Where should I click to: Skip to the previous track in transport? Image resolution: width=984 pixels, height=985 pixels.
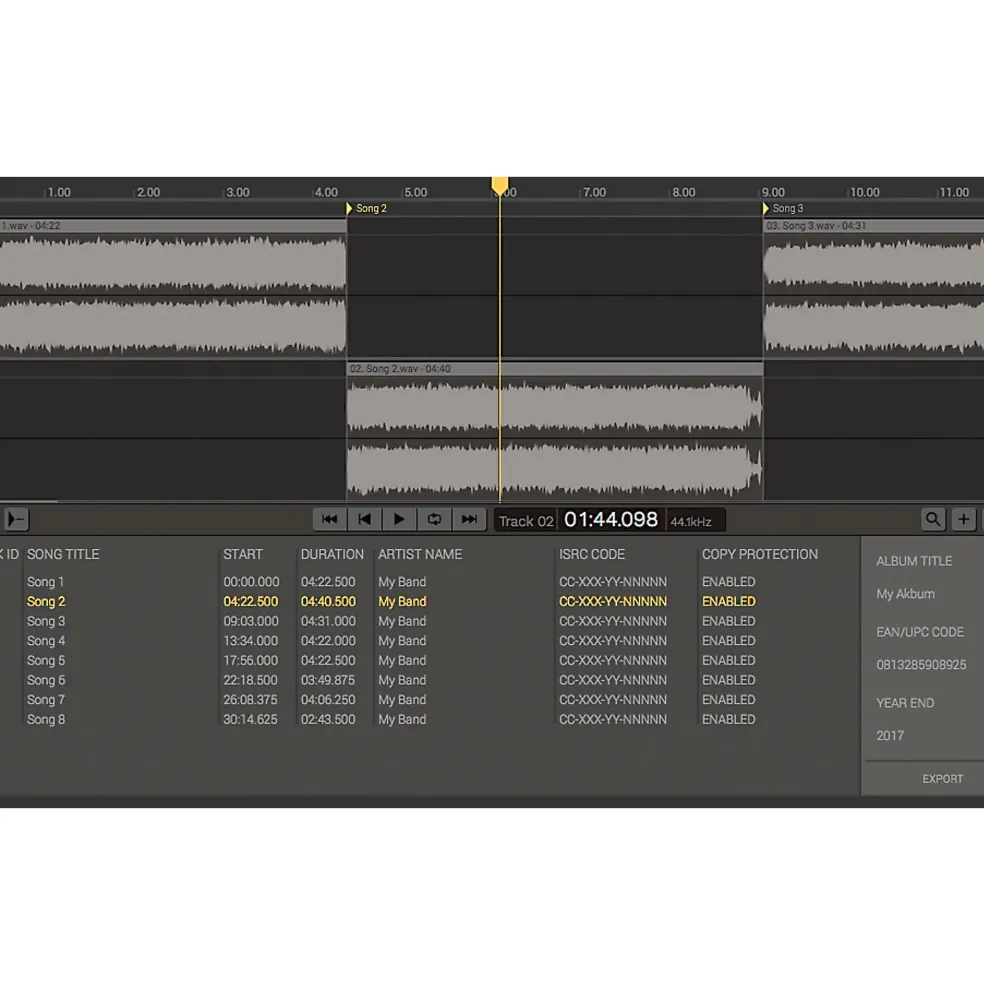pyautogui.click(x=329, y=520)
